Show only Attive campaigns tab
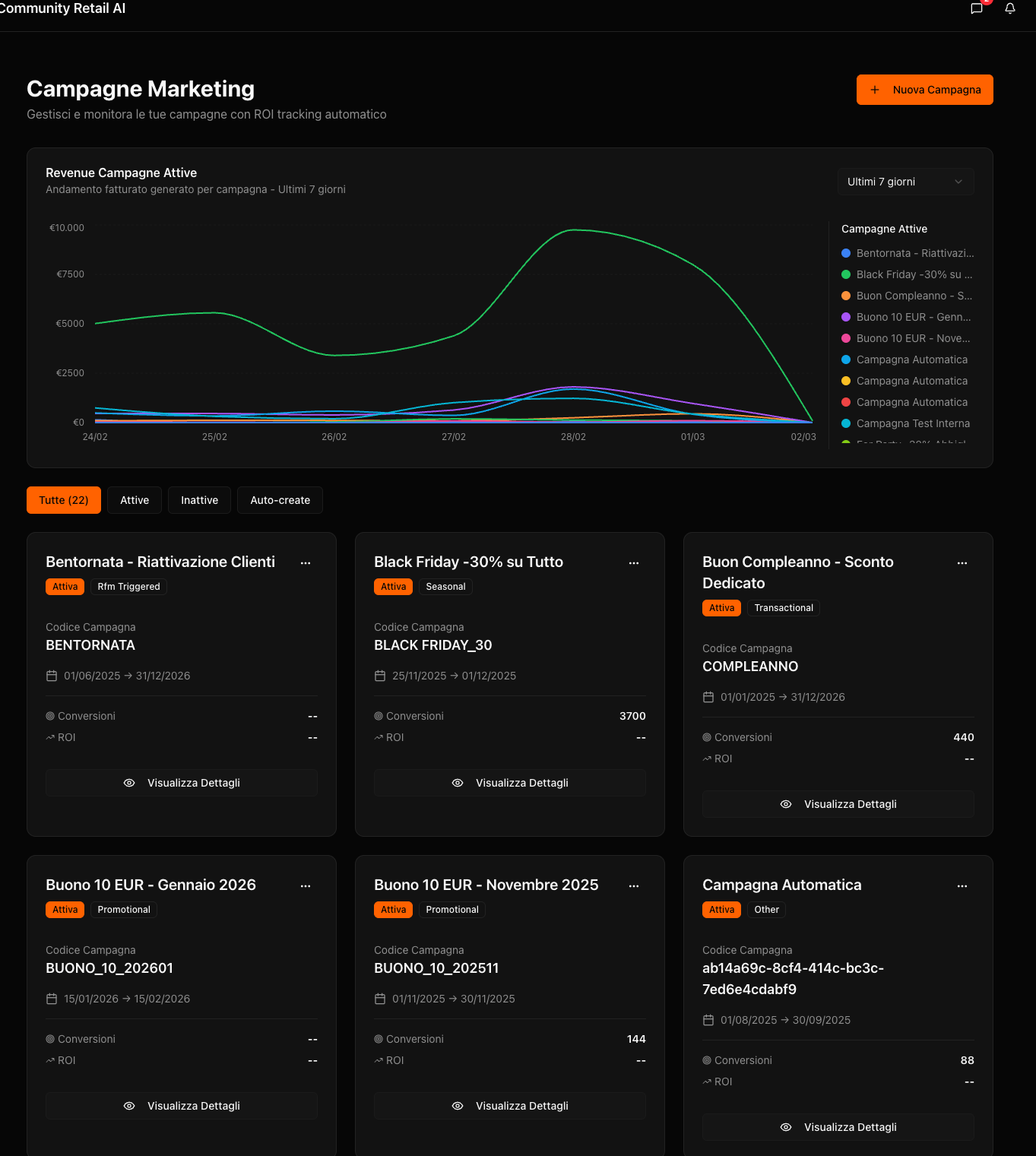Viewport: 1036px width, 1156px height. coord(135,500)
